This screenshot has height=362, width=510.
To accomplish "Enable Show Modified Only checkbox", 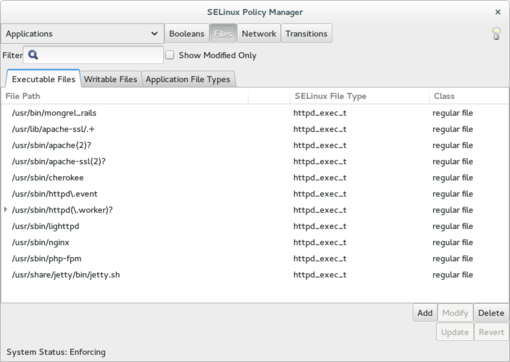I will [170, 55].
